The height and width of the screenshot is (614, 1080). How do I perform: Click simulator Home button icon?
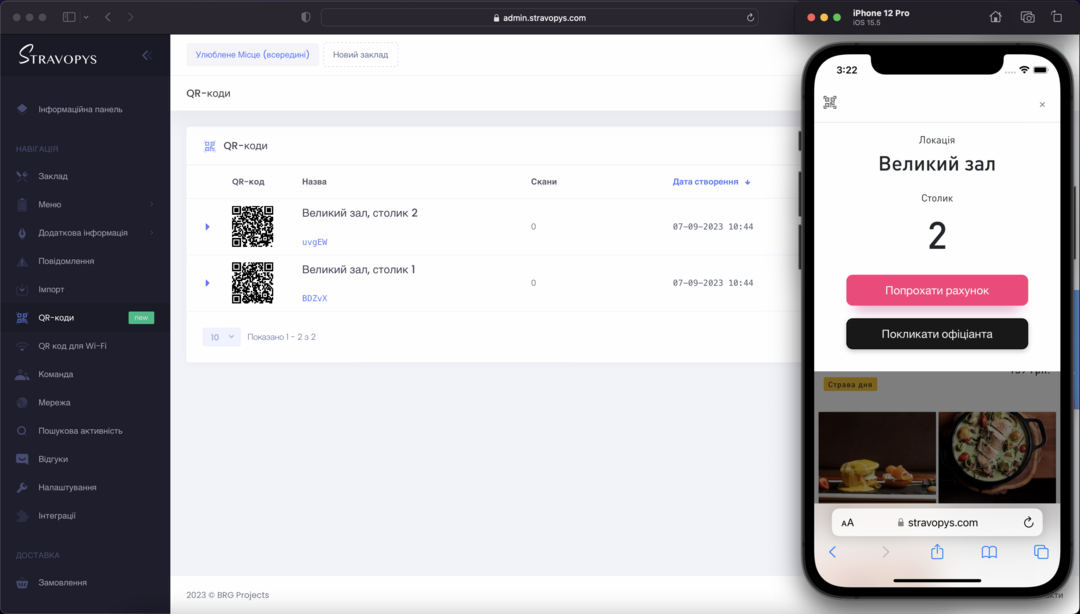point(995,17)
